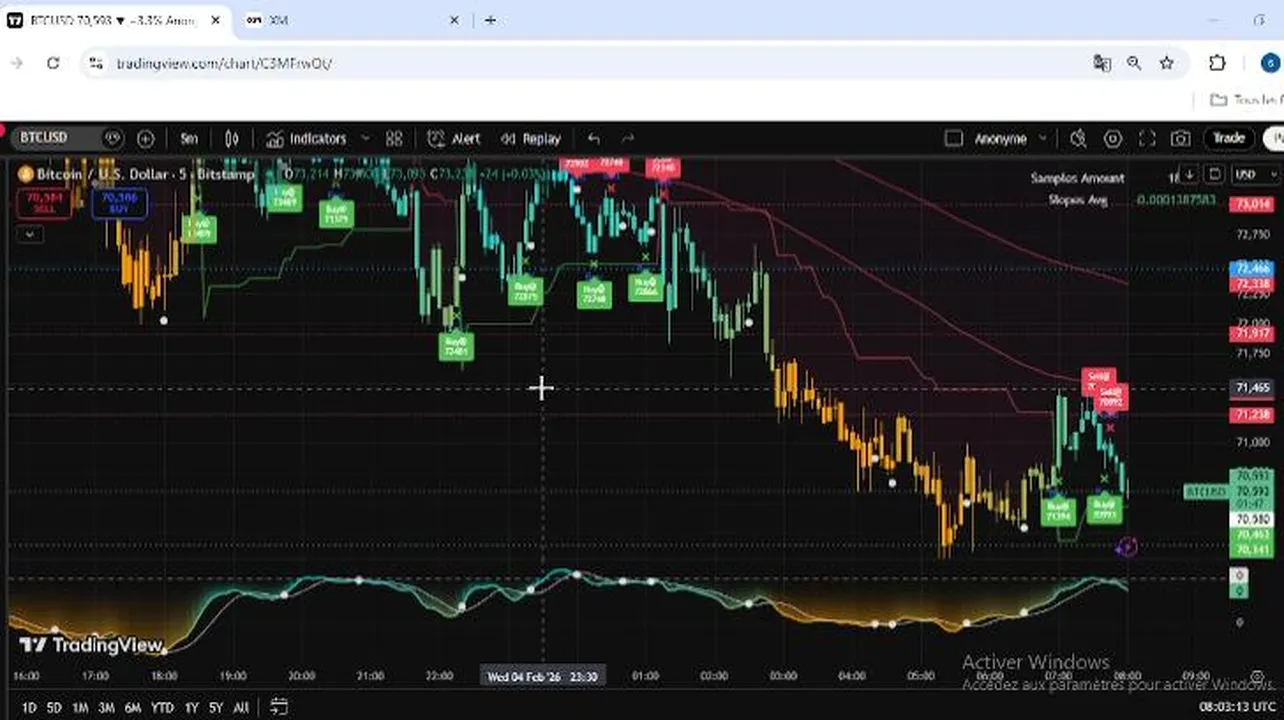Image resolution: width=1284 pixels, height=720 pixels.
Task: Switch to the XM browser tab
Action: 352,20
